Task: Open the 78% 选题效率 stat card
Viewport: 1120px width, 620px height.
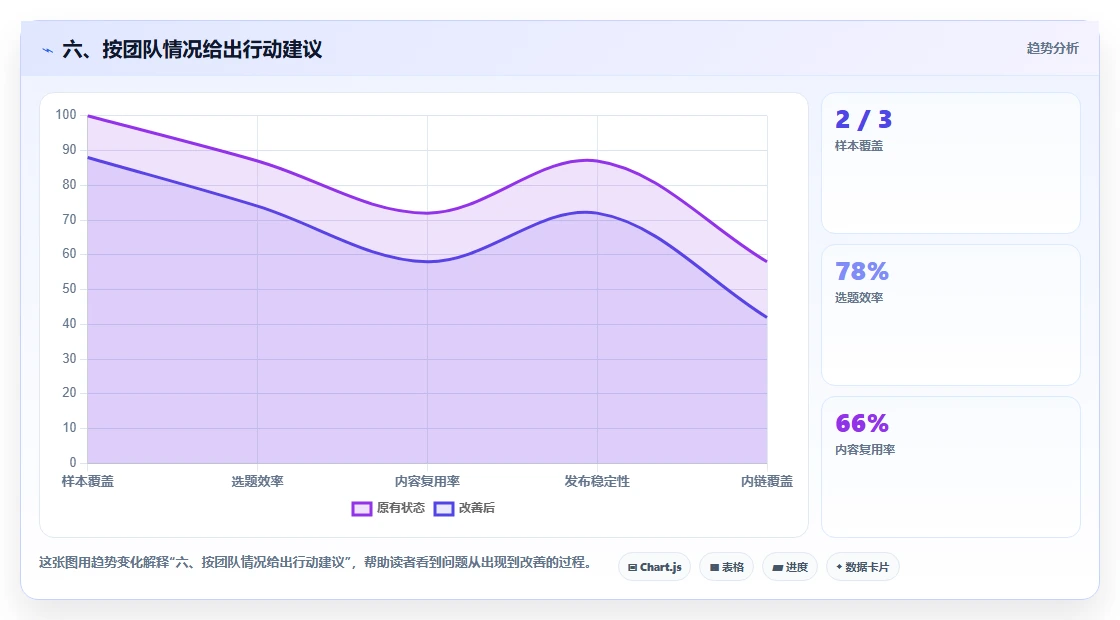Action: [951, 315]
